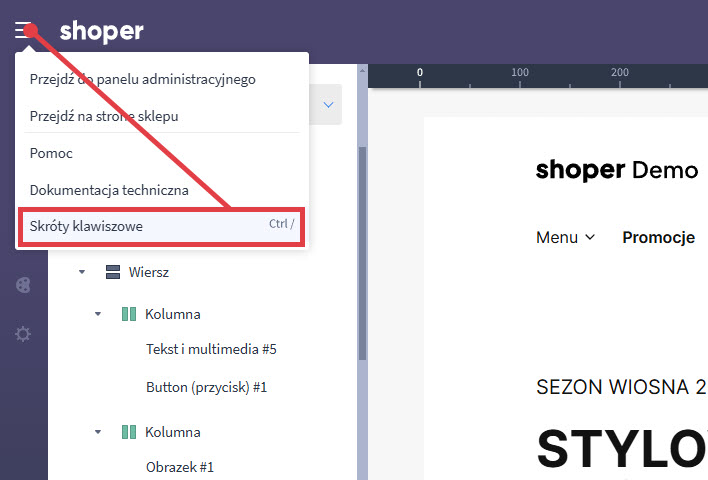Image resolution: width=708 pixels, height=480 pixels.
Task: Expand the Menu dropdown in store preview
Action: (565, 238)
